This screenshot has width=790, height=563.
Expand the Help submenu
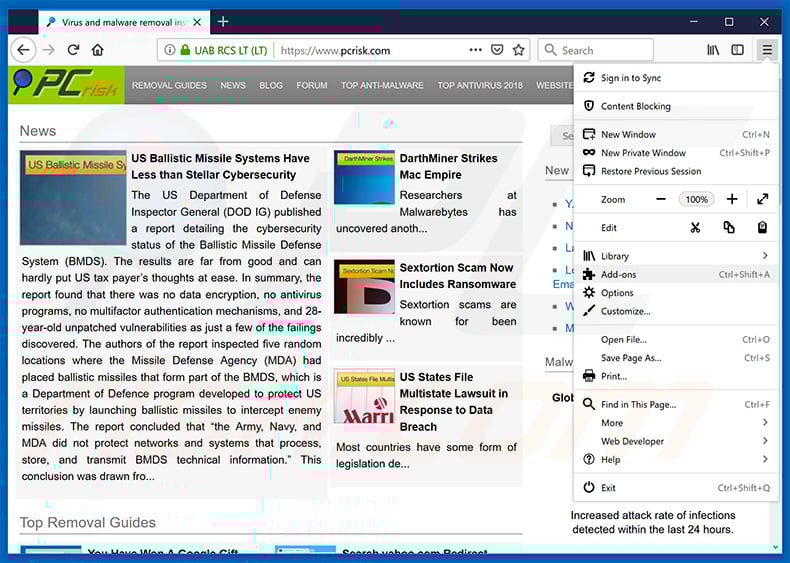coord(674,459)
